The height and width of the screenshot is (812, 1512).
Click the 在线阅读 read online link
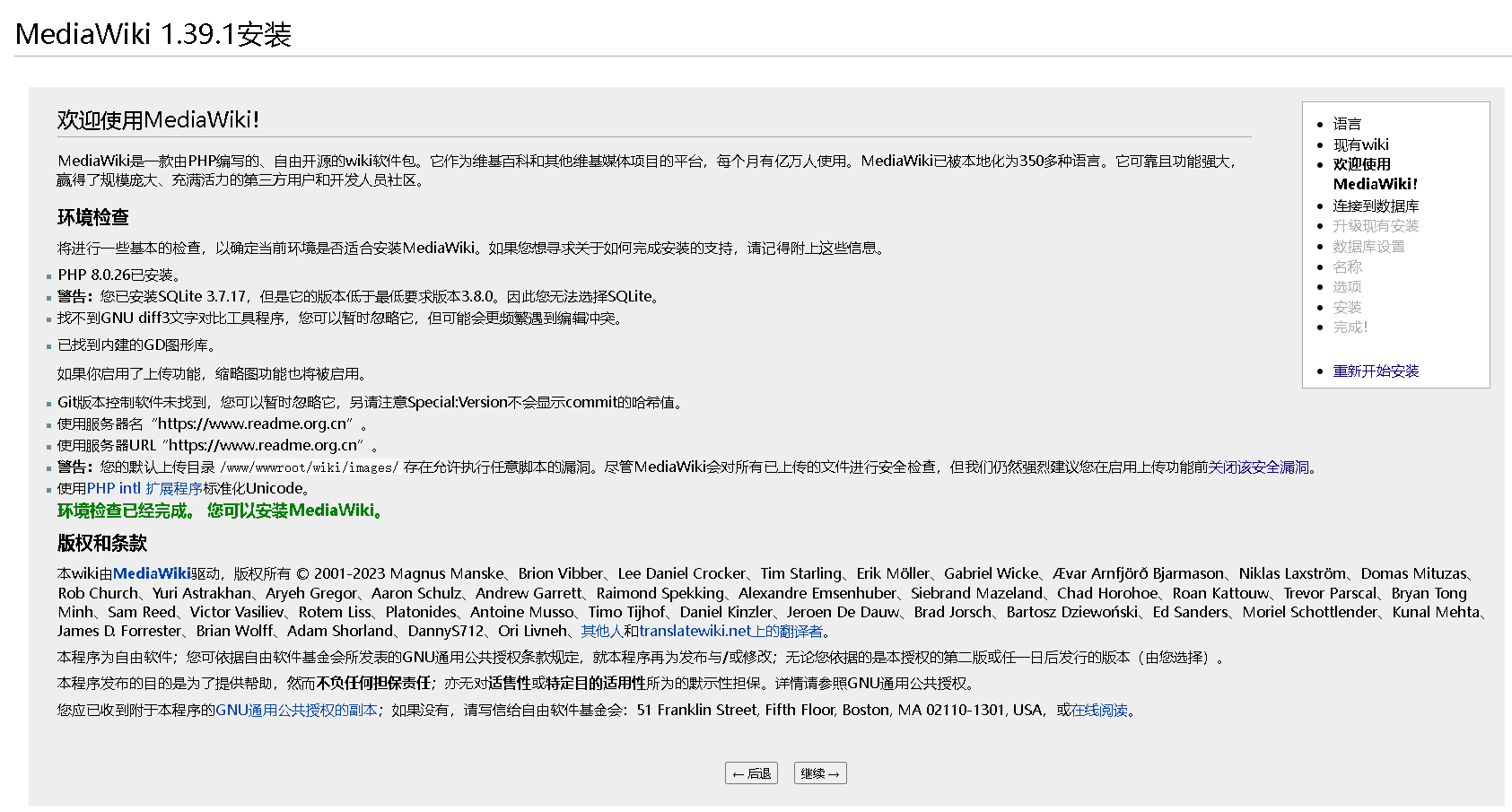(1099, 710)
